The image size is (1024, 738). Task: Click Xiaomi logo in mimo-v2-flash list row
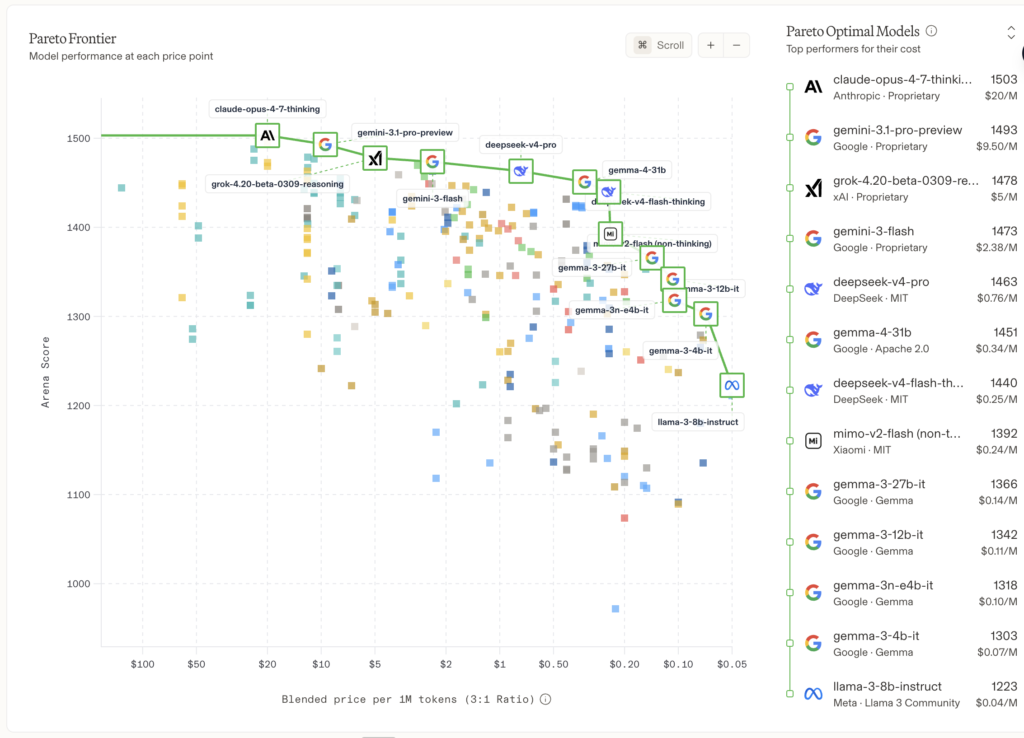point(813,441)
